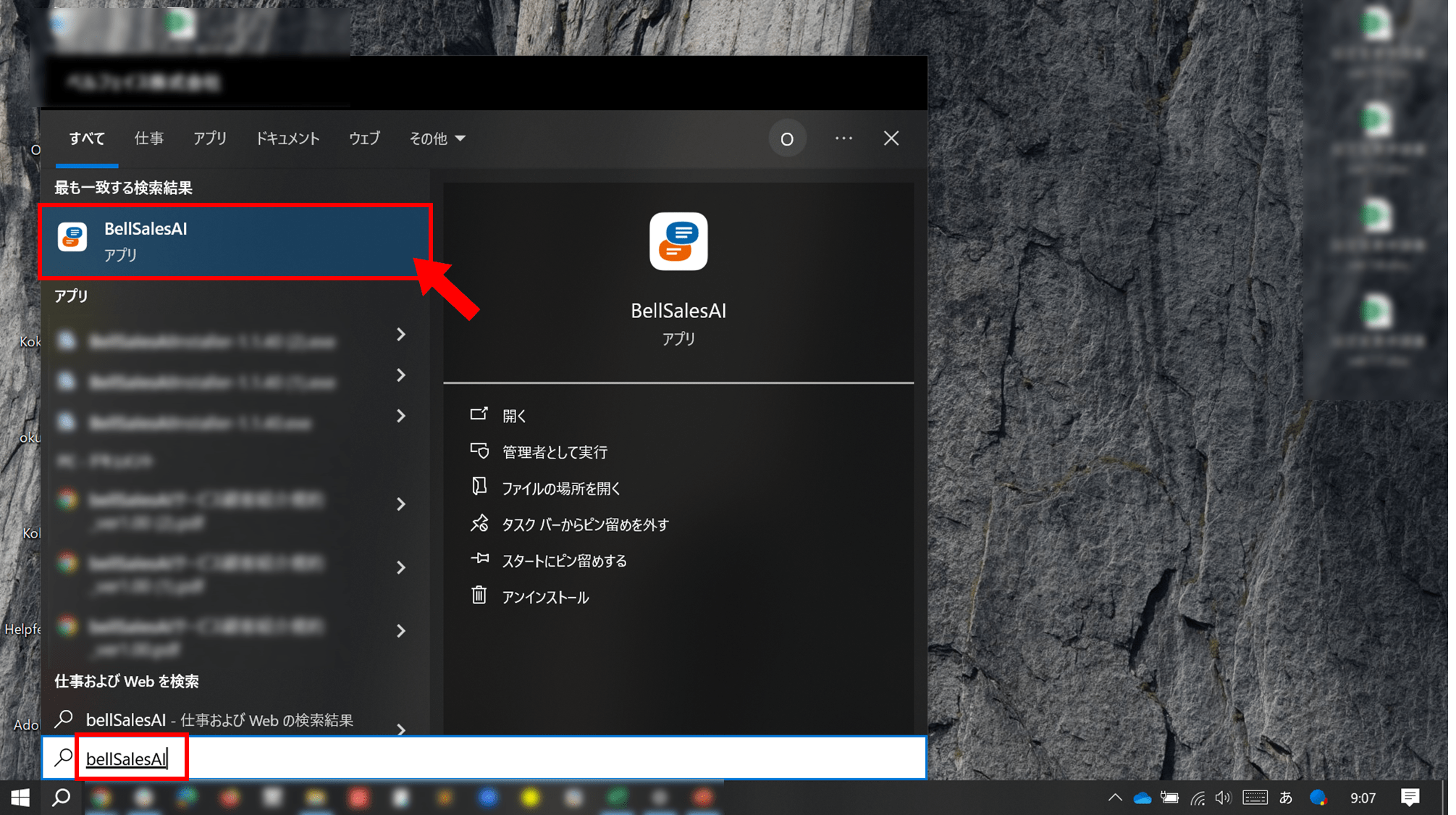Switch to the ドキュメント tab

pos(287,138)
